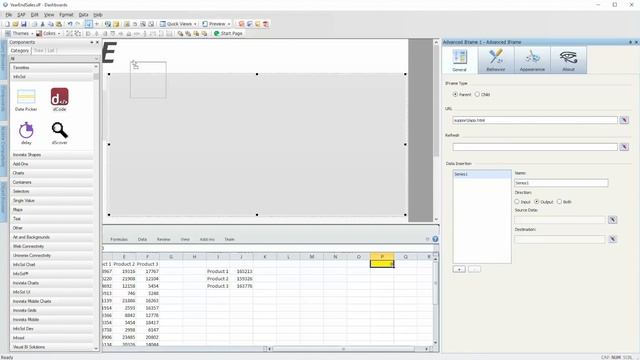The image size is (640, 360).
Task: Select Series1 in the data insertion list
Action: 482,174
